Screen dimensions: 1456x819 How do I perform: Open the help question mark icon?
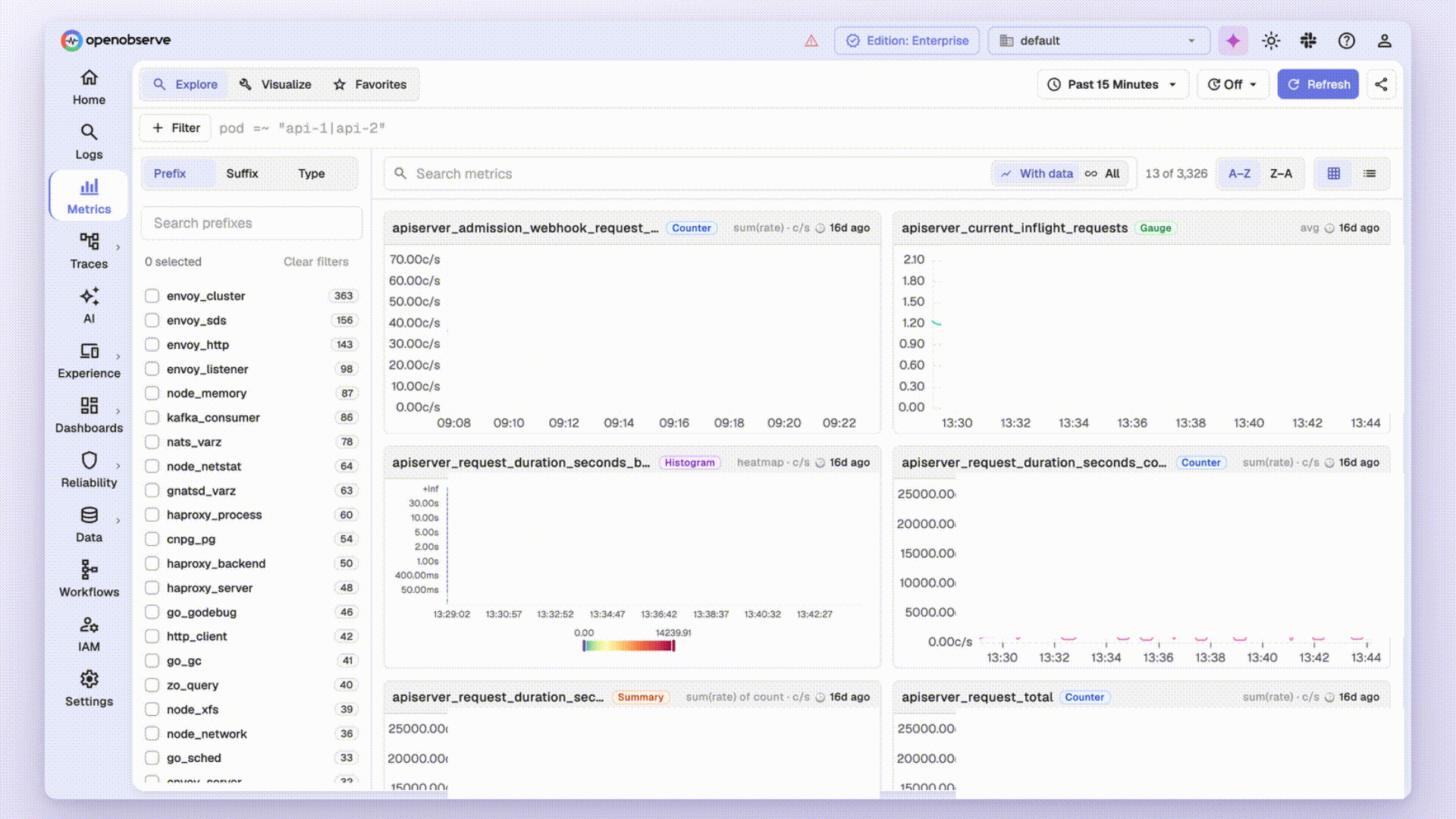[x=1346, y=41]
